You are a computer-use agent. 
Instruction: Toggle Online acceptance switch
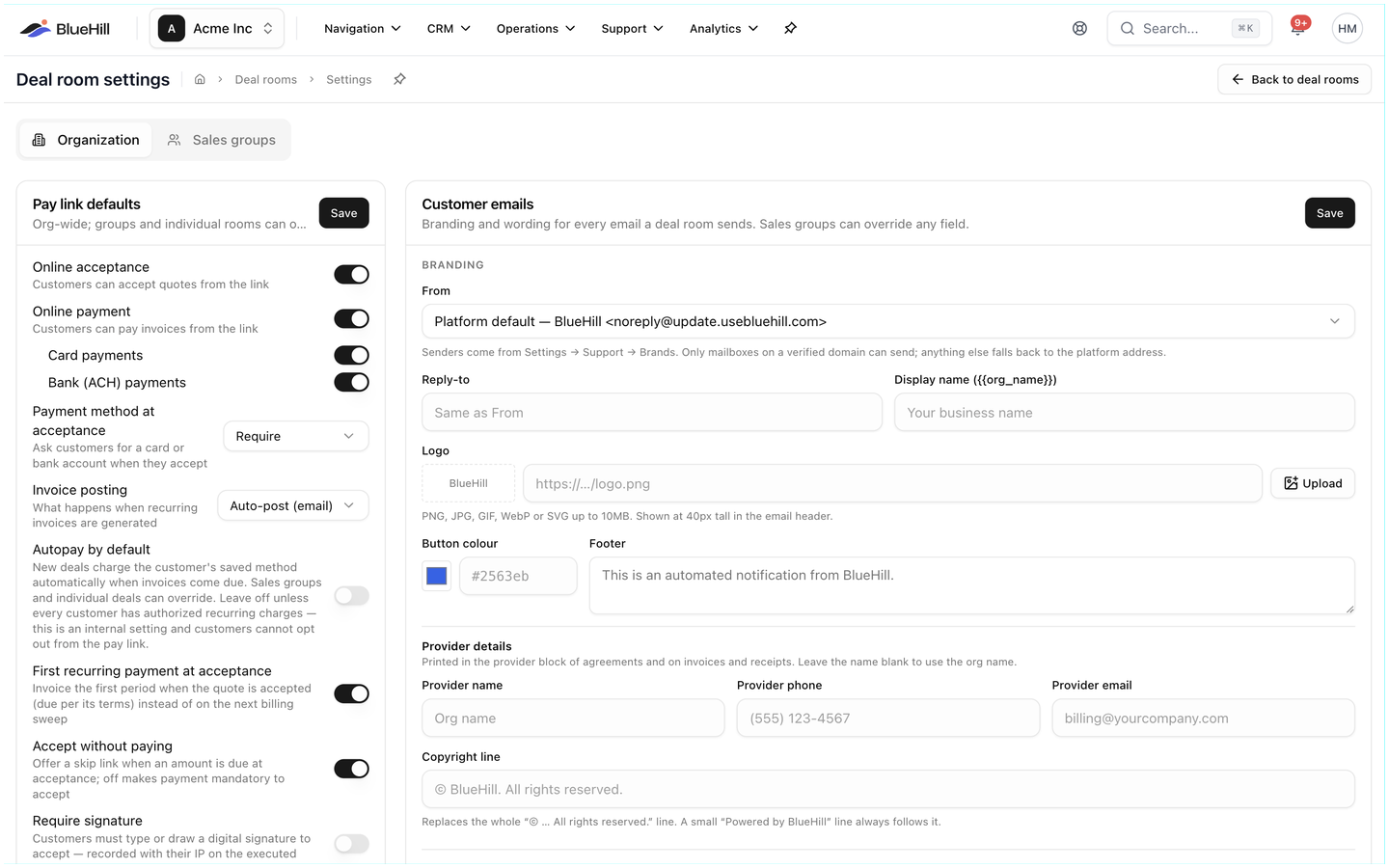point(351,275)
